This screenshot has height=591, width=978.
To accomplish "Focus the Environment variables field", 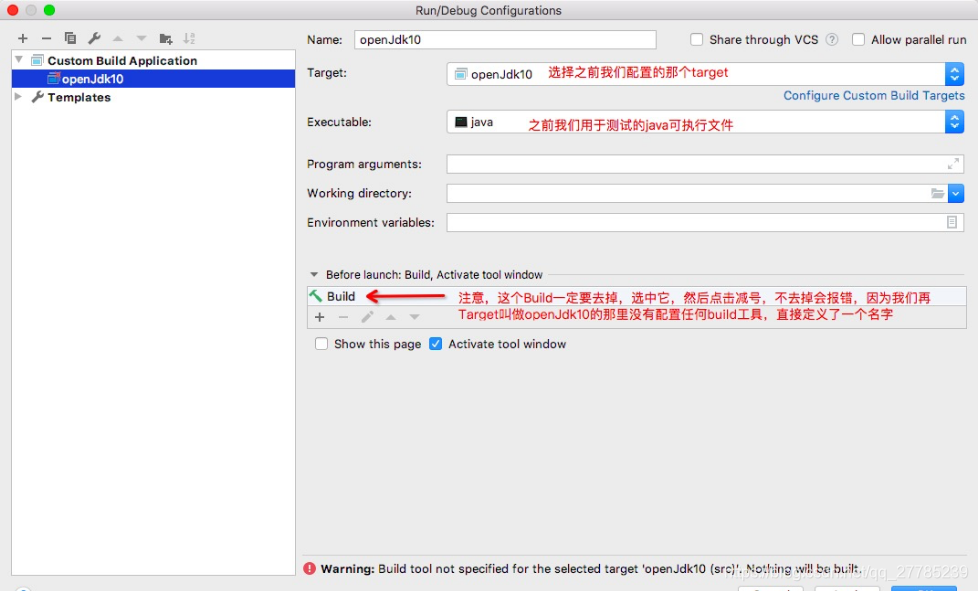I will [705, 223].
